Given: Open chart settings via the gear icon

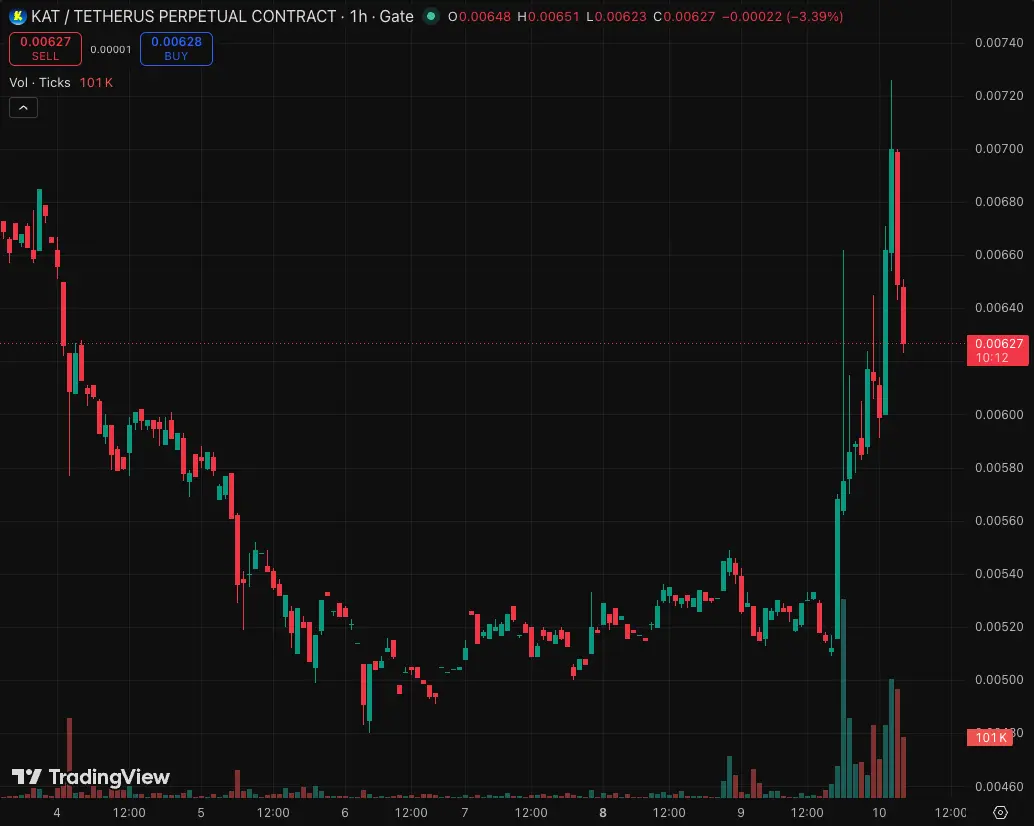Looking at the screenshot, I should click(x=1000, y=812).
